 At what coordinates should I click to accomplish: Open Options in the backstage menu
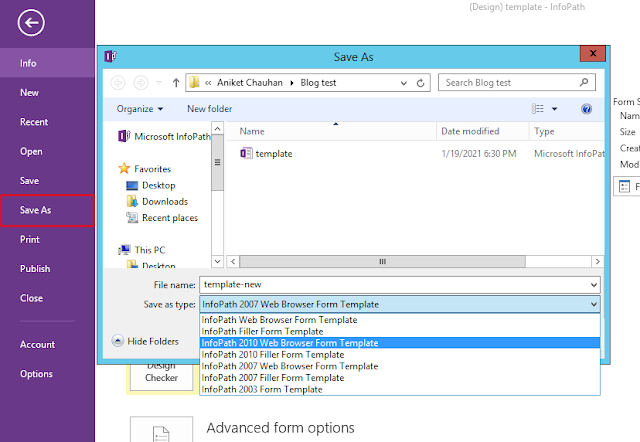click(47, 374)
